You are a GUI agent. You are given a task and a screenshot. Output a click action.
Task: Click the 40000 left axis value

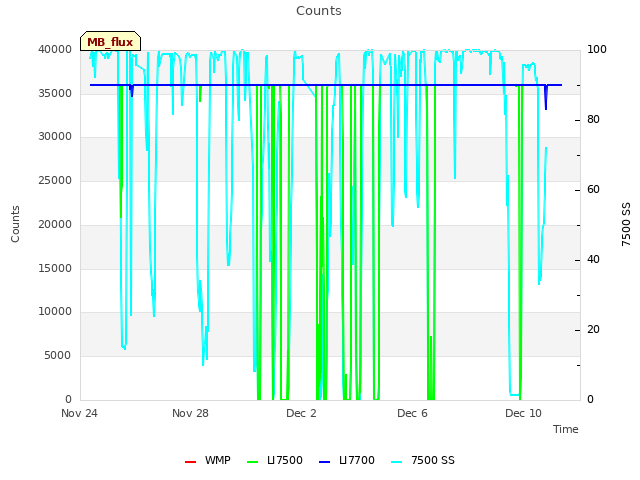[x=55, y=49]
